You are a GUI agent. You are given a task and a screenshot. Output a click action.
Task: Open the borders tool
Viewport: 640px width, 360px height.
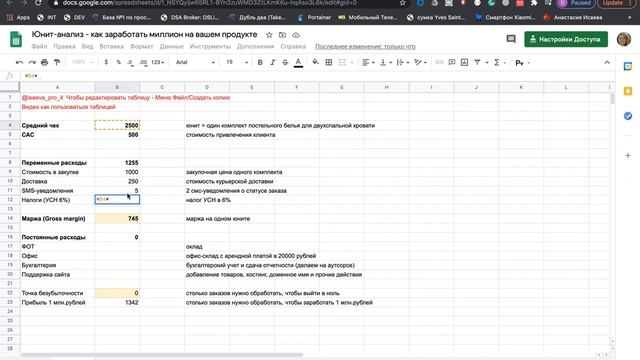(x=329, y=62)
